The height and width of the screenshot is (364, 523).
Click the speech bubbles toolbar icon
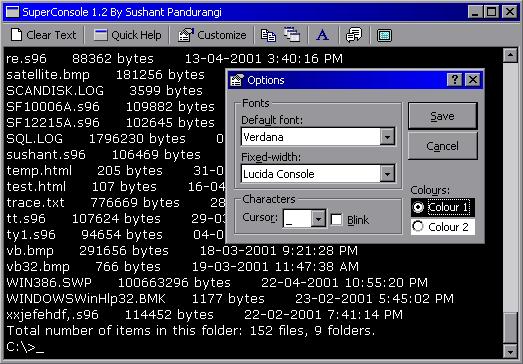[x=354, y=35]
